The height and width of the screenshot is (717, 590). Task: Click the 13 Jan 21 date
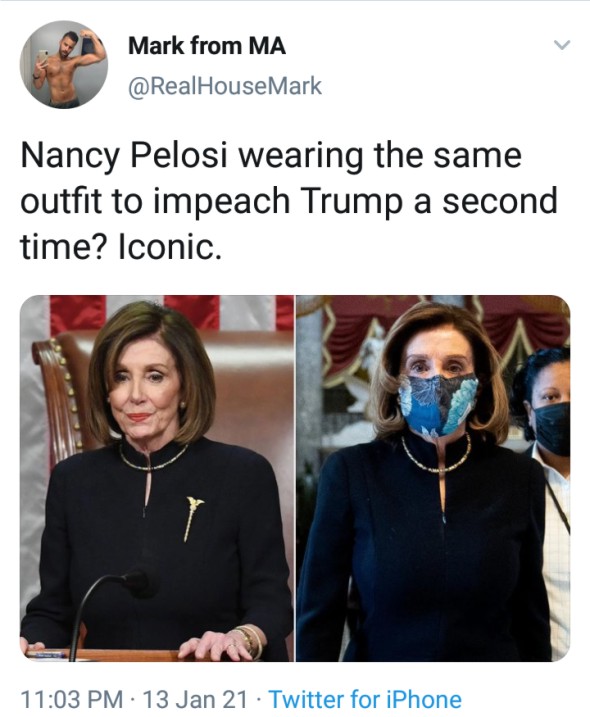[194, 699]
